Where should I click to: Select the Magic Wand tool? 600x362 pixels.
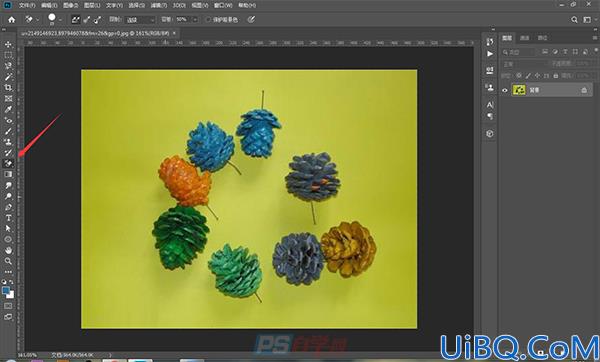[8, 77]
